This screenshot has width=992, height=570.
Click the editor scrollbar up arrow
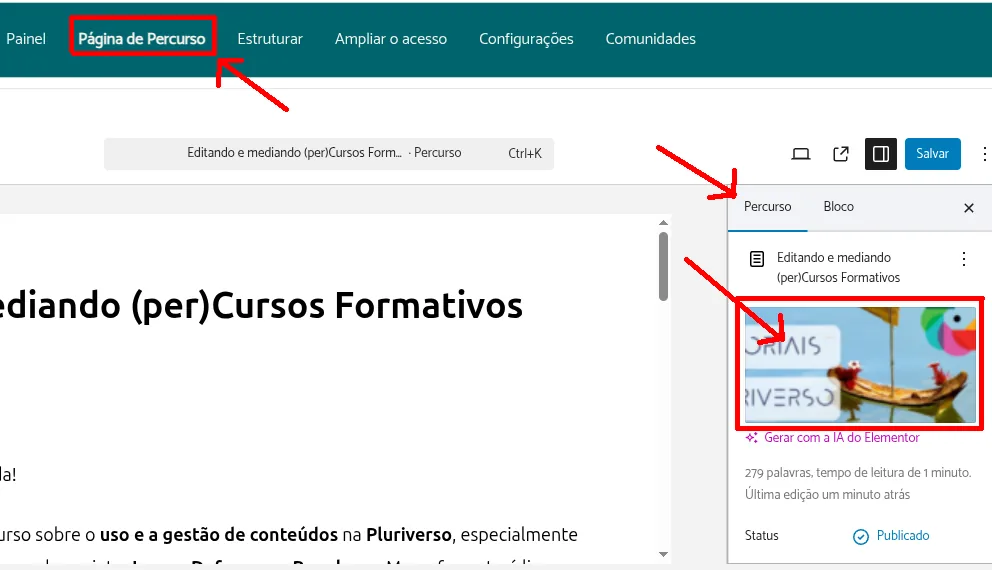[x=662, y=222]
